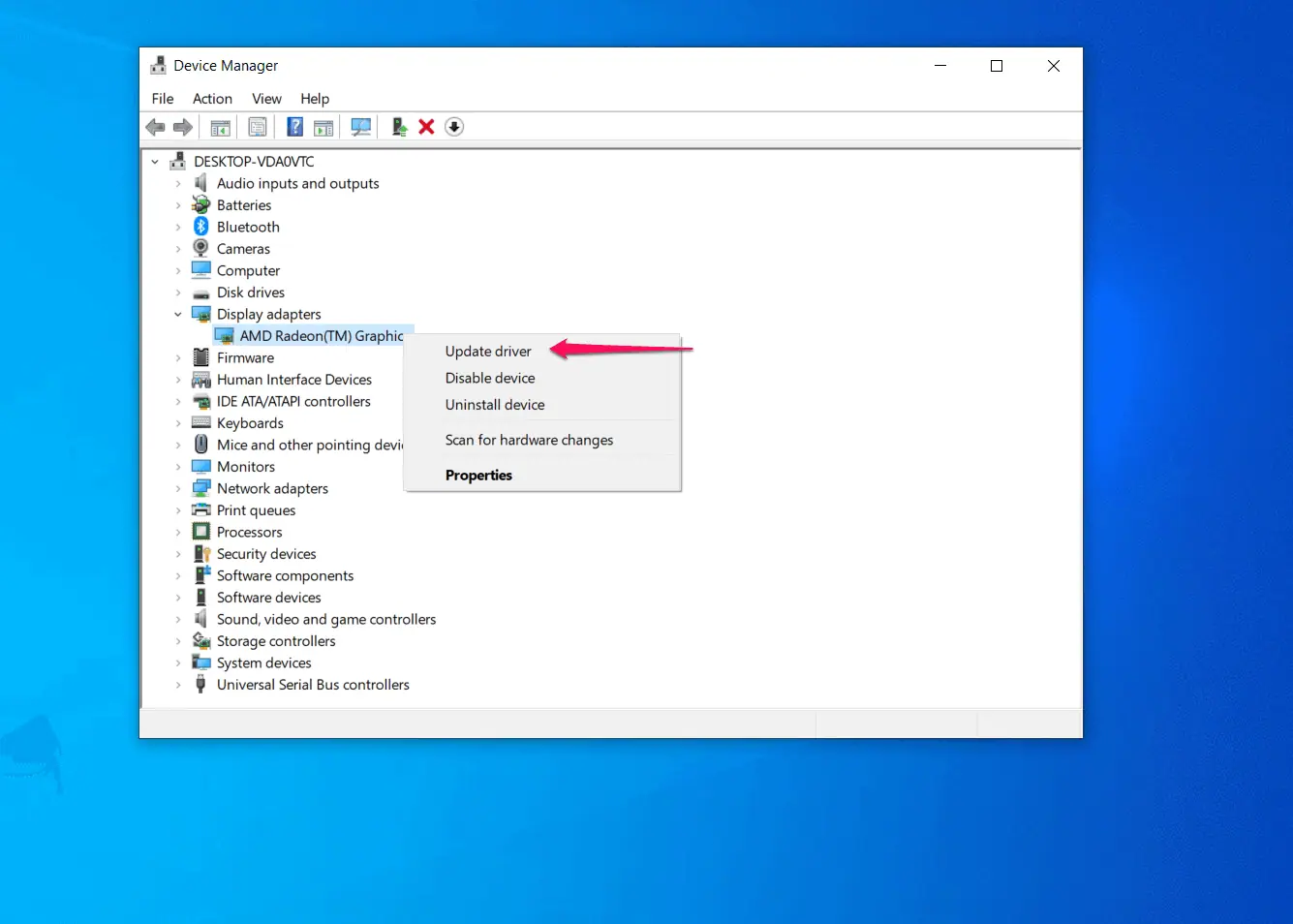Expand the Software devices chevron
The image size is (1293, 924).
pyautogui.click(x=178, y=598)
